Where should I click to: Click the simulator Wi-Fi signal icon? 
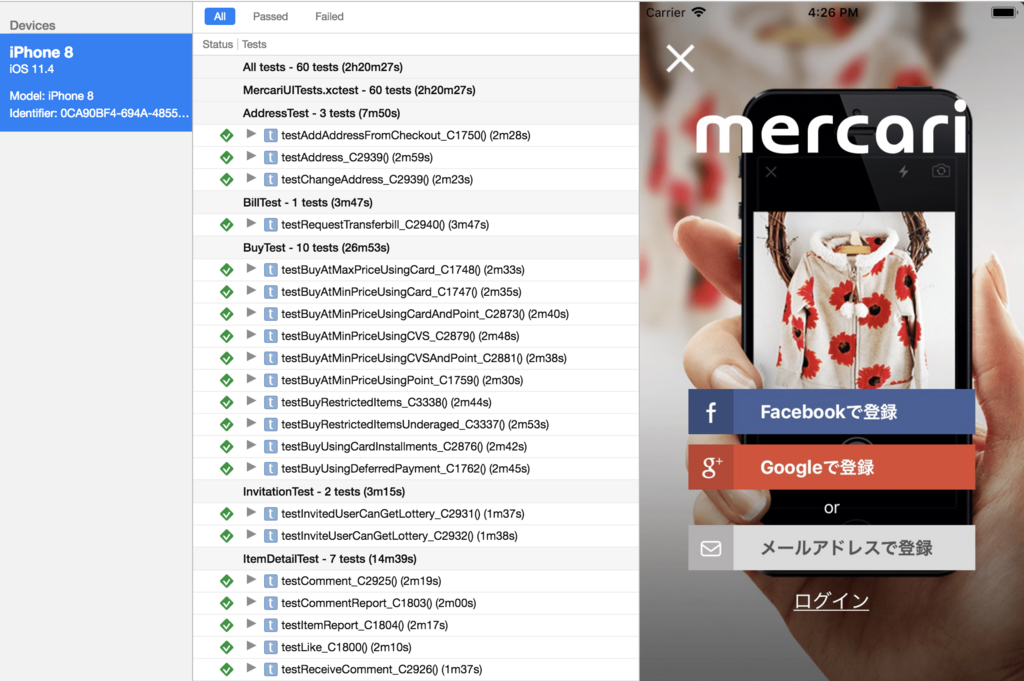pos(699,12)
